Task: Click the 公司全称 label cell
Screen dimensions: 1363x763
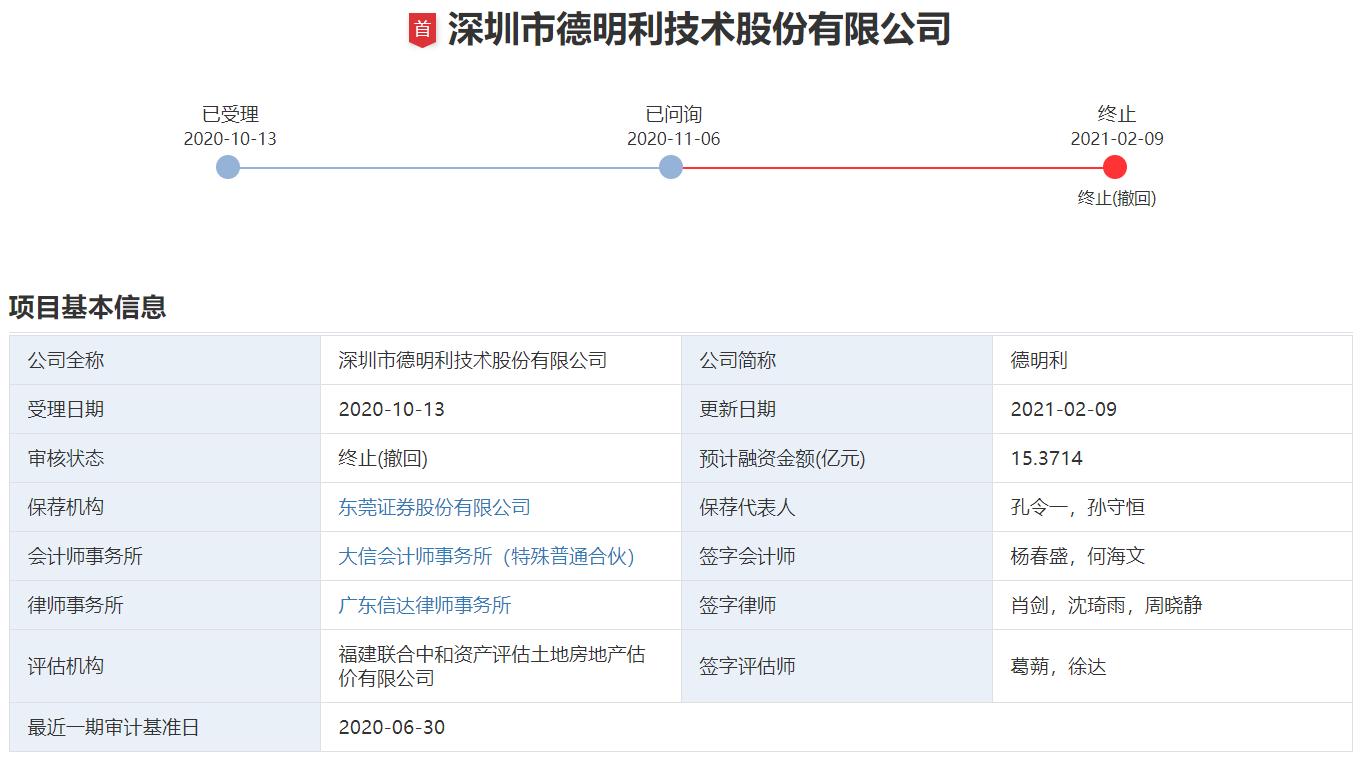Action: point(165,360)
